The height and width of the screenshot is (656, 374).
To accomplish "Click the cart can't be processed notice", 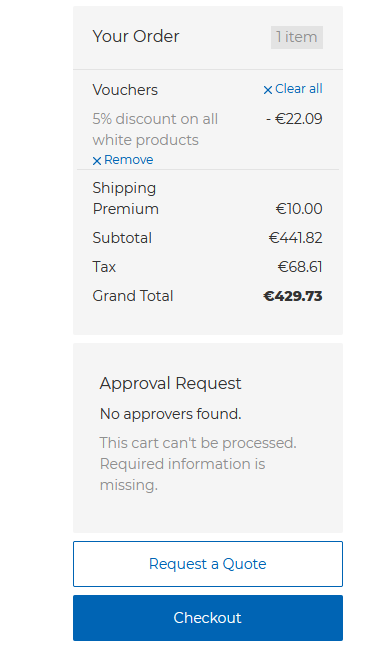I will coord(198,464).
